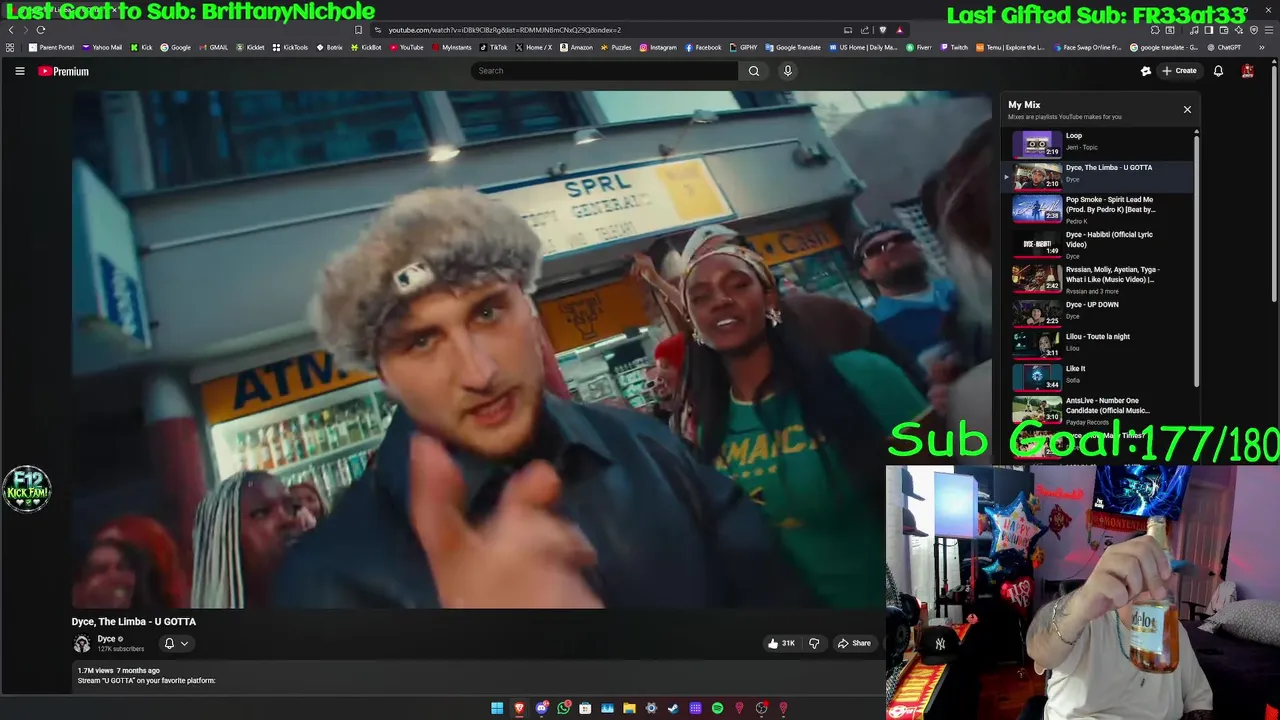Expand notification options chevron next to bell
1280x720 pixels.
pyautogui.click(x=184, y=644)
